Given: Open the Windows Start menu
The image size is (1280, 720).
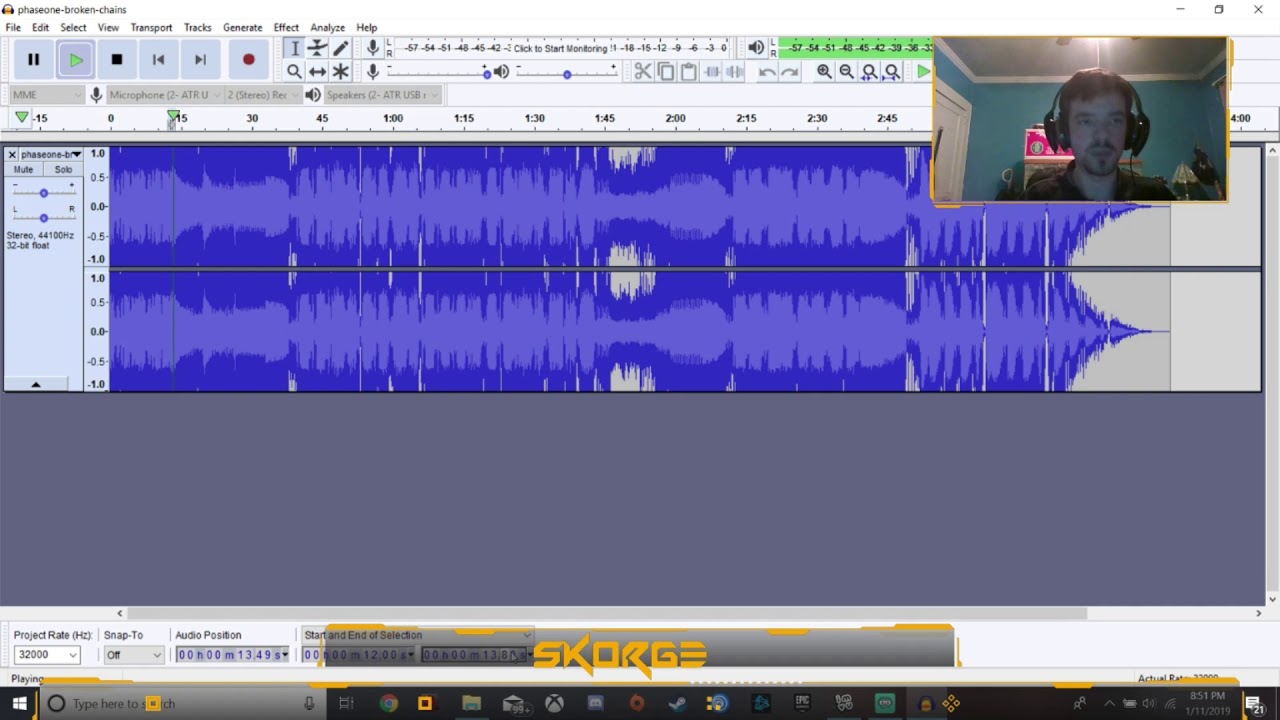Looking at the screenshot, I should click(x=19, y=704).
